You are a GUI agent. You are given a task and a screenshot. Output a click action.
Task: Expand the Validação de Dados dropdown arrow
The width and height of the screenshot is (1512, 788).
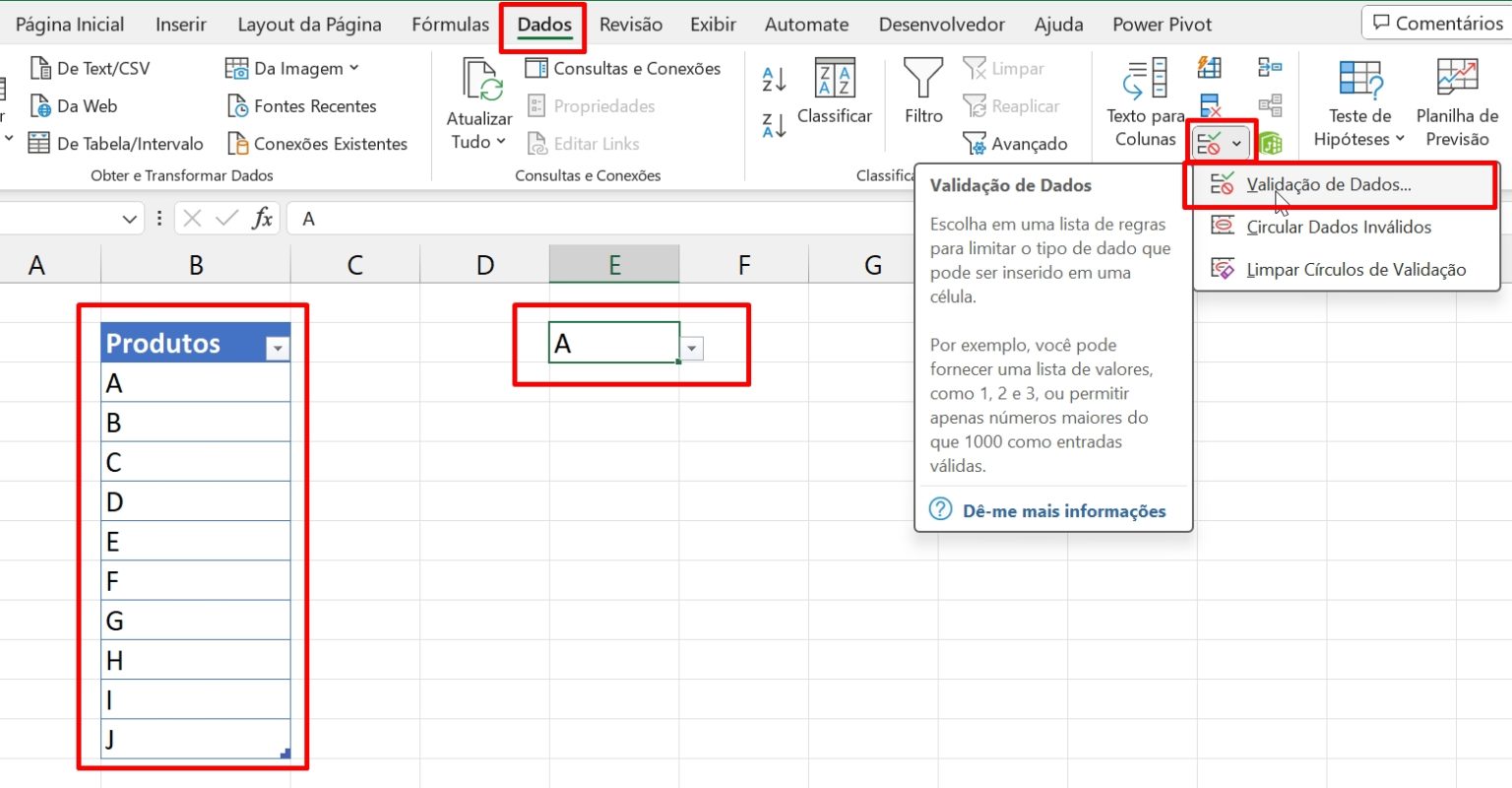[1236, 143]
